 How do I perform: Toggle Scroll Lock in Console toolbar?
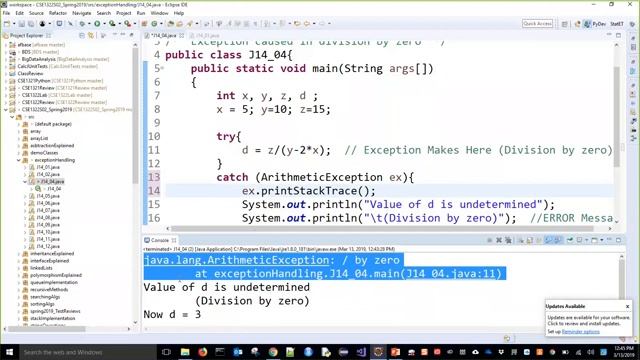[x=529, y=240]
